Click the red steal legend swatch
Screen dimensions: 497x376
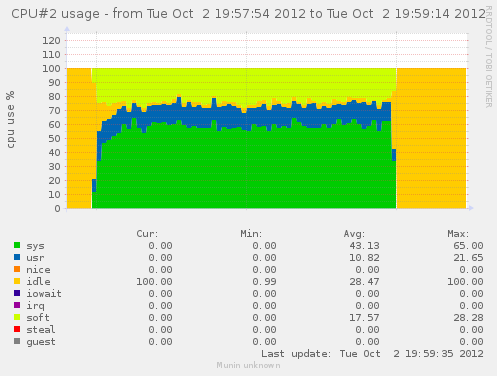(x=17, y=329)
